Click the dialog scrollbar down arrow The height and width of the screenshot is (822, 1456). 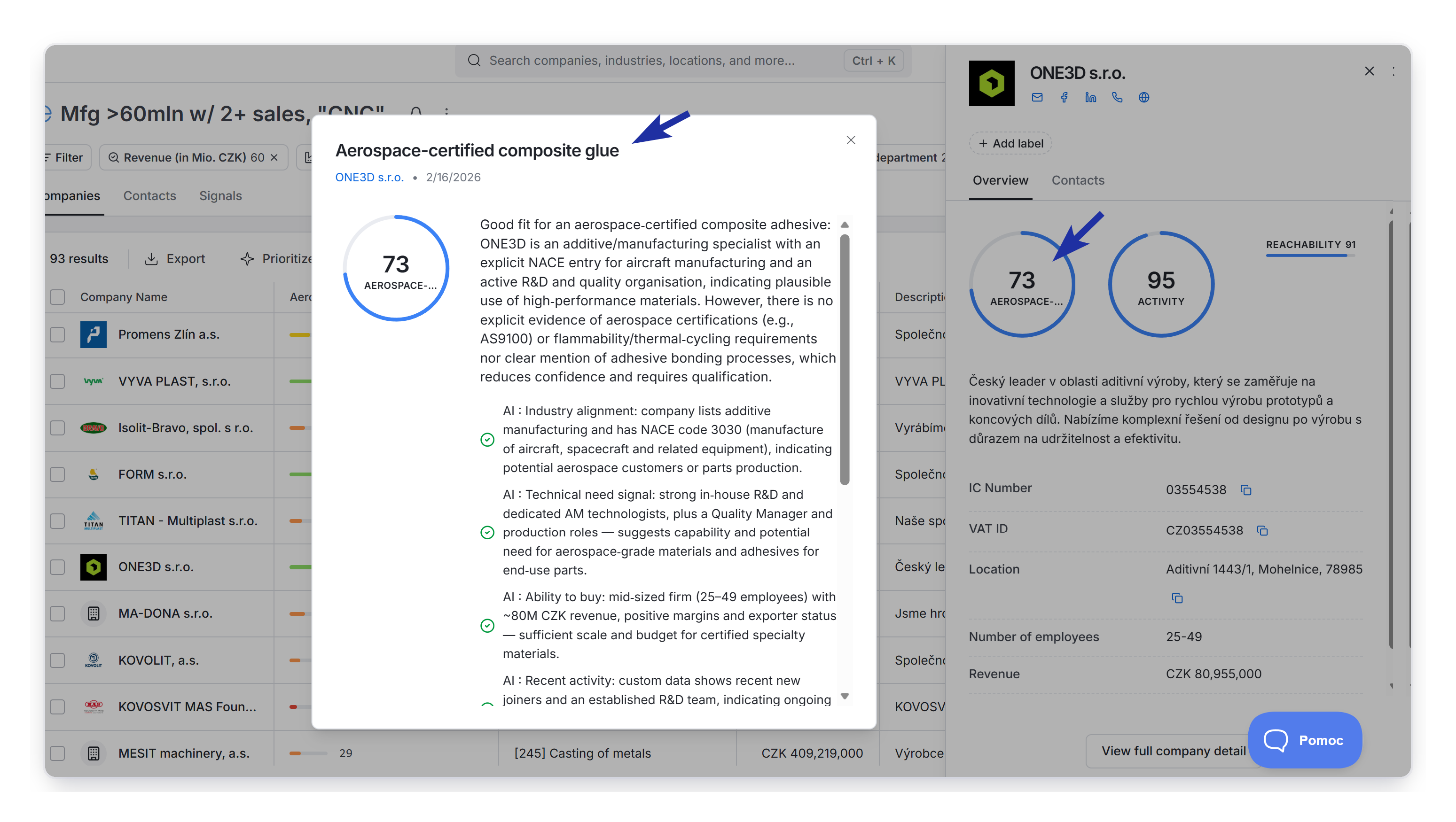(x=845, y=696)
